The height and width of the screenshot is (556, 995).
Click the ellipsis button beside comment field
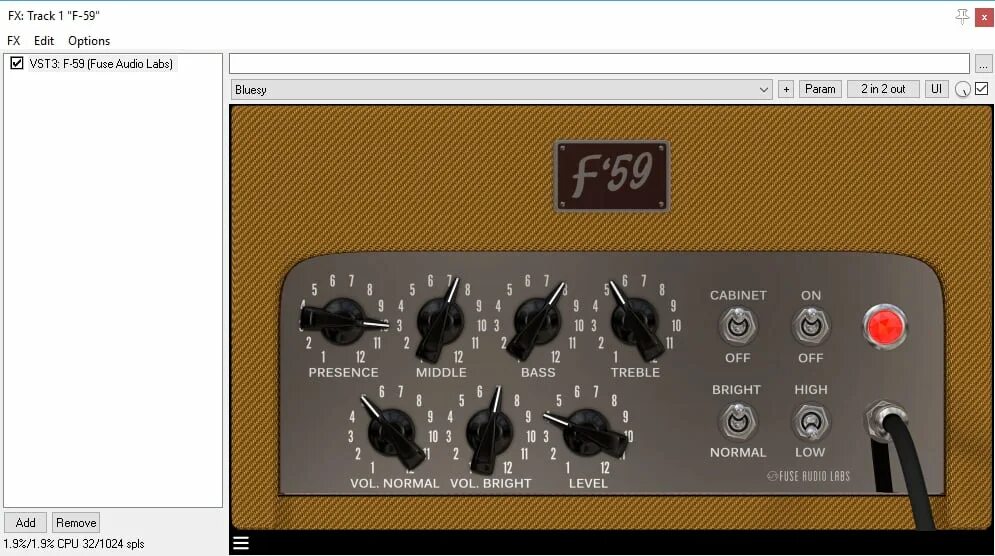tap(983, 63)
